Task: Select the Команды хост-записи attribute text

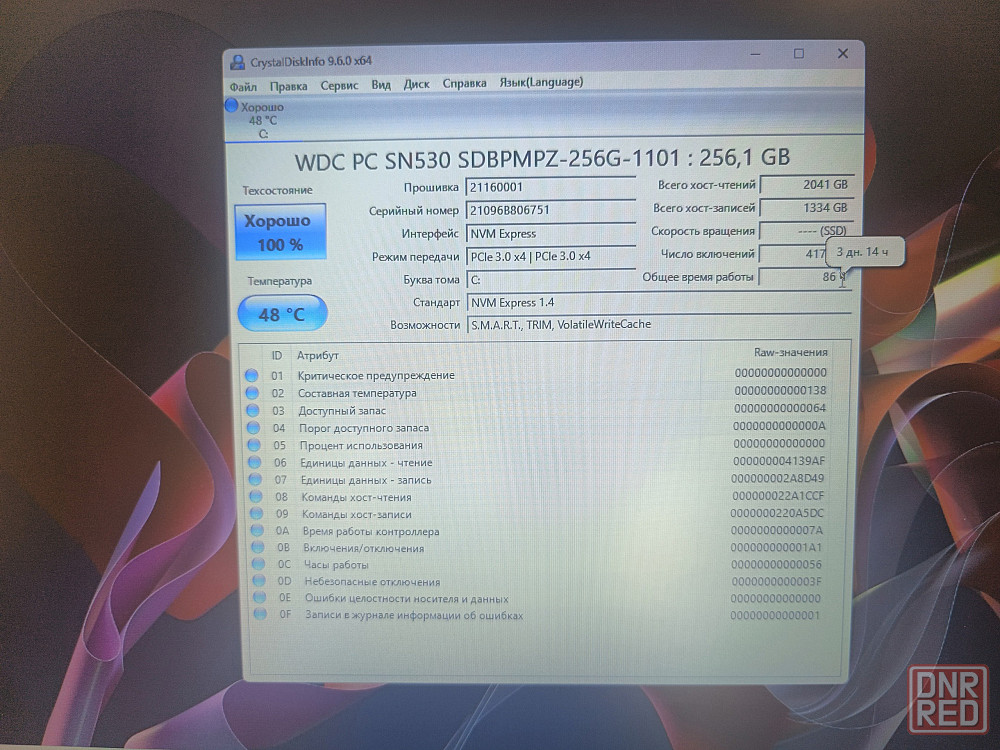Action: tap(357, 514)
